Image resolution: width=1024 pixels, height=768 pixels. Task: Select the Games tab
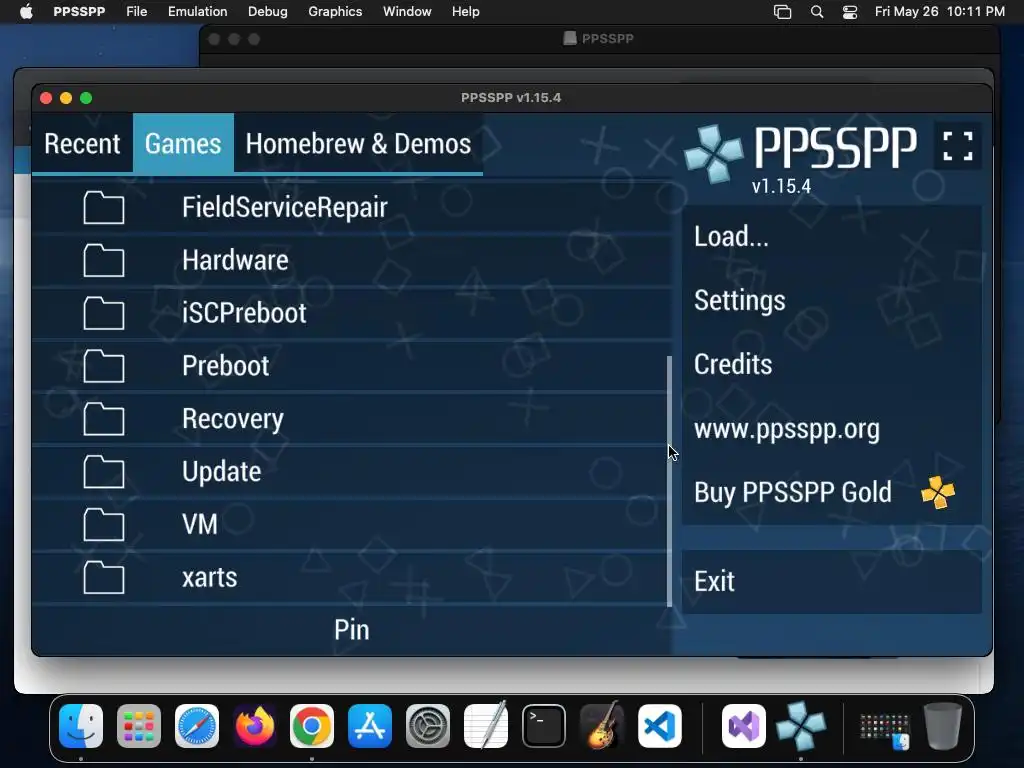coord(183,144)
